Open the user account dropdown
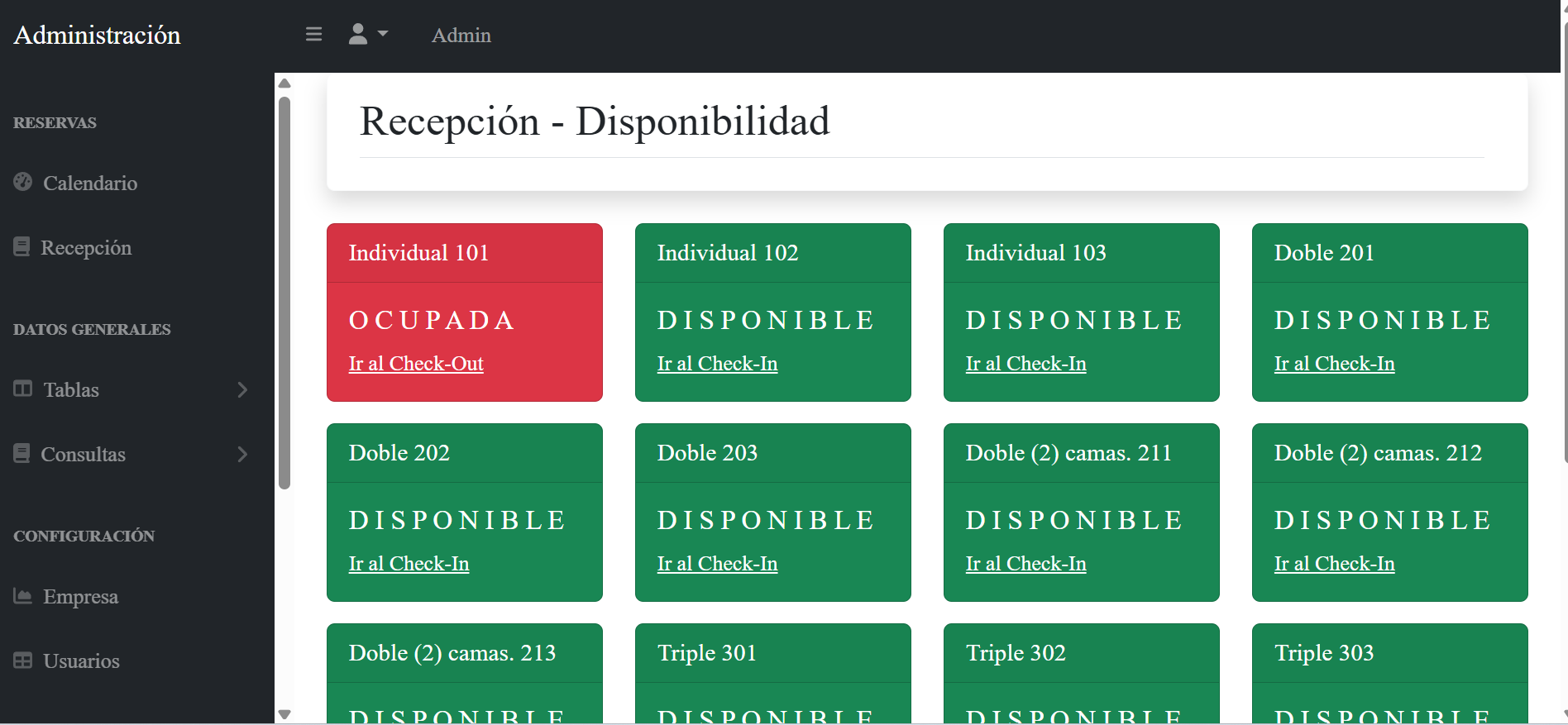Screen dimensions: 1568x725 click(368, 35)
